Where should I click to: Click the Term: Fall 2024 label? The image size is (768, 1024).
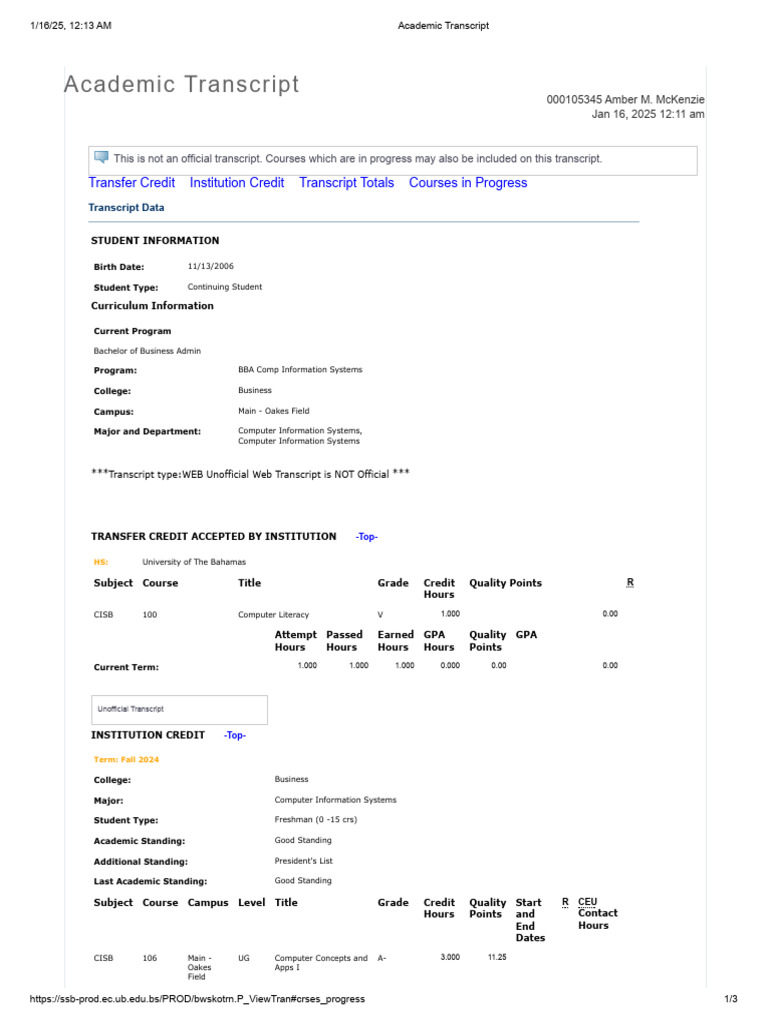coord(126,760)
